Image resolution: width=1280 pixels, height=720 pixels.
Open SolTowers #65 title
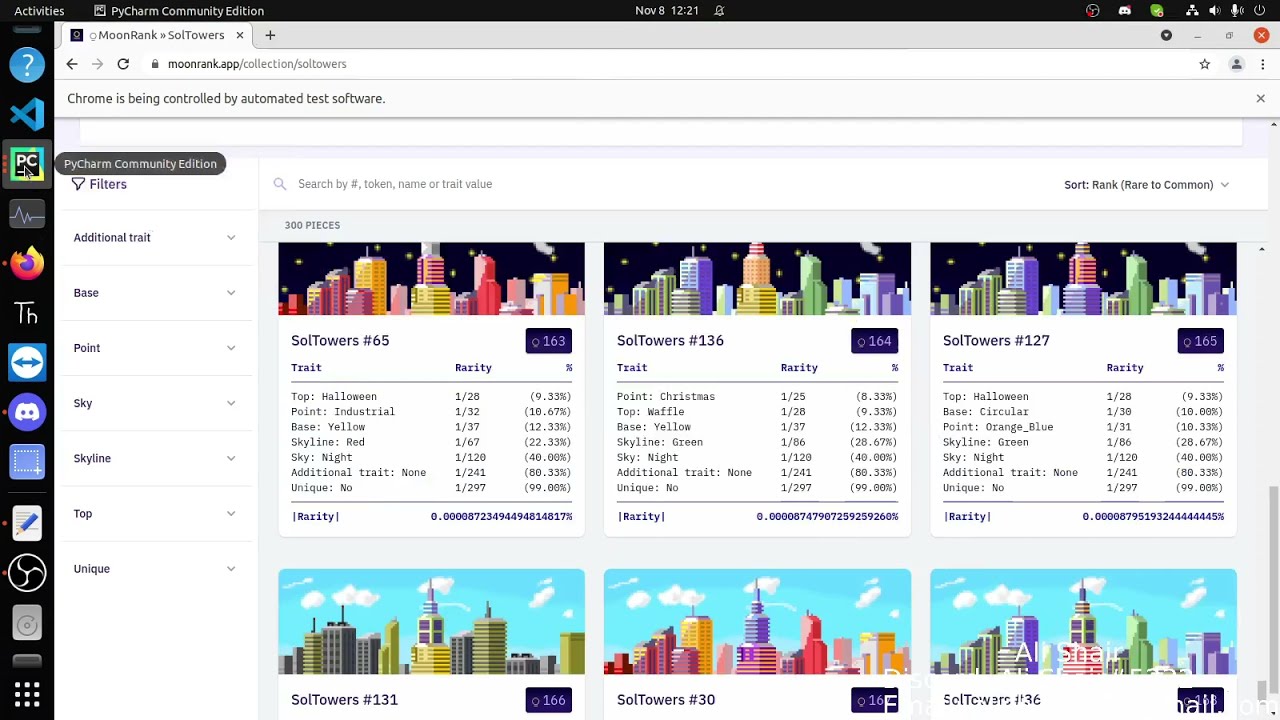(340, 340)
